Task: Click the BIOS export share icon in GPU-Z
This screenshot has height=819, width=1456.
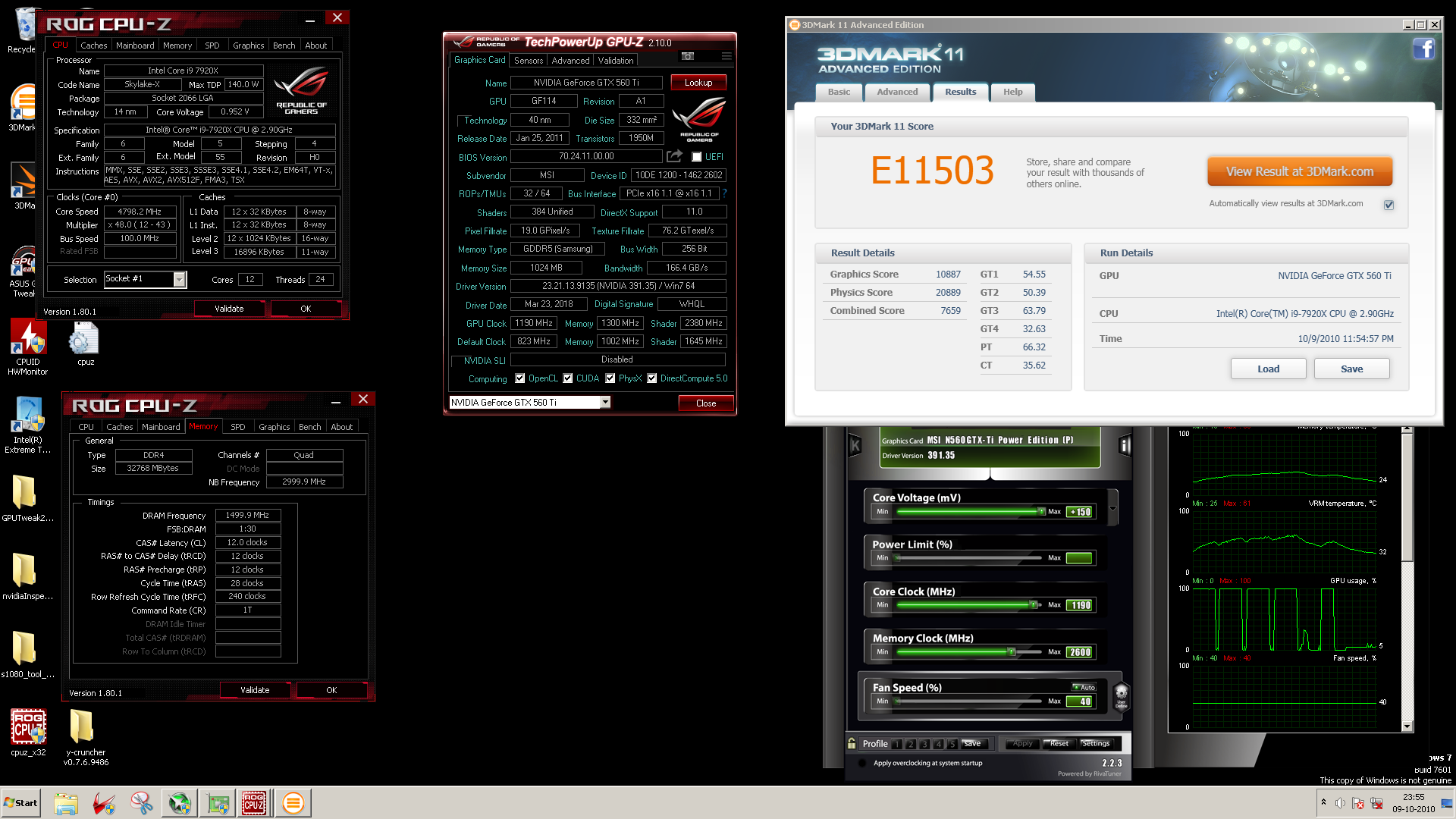Action: [x=674, y=156]
